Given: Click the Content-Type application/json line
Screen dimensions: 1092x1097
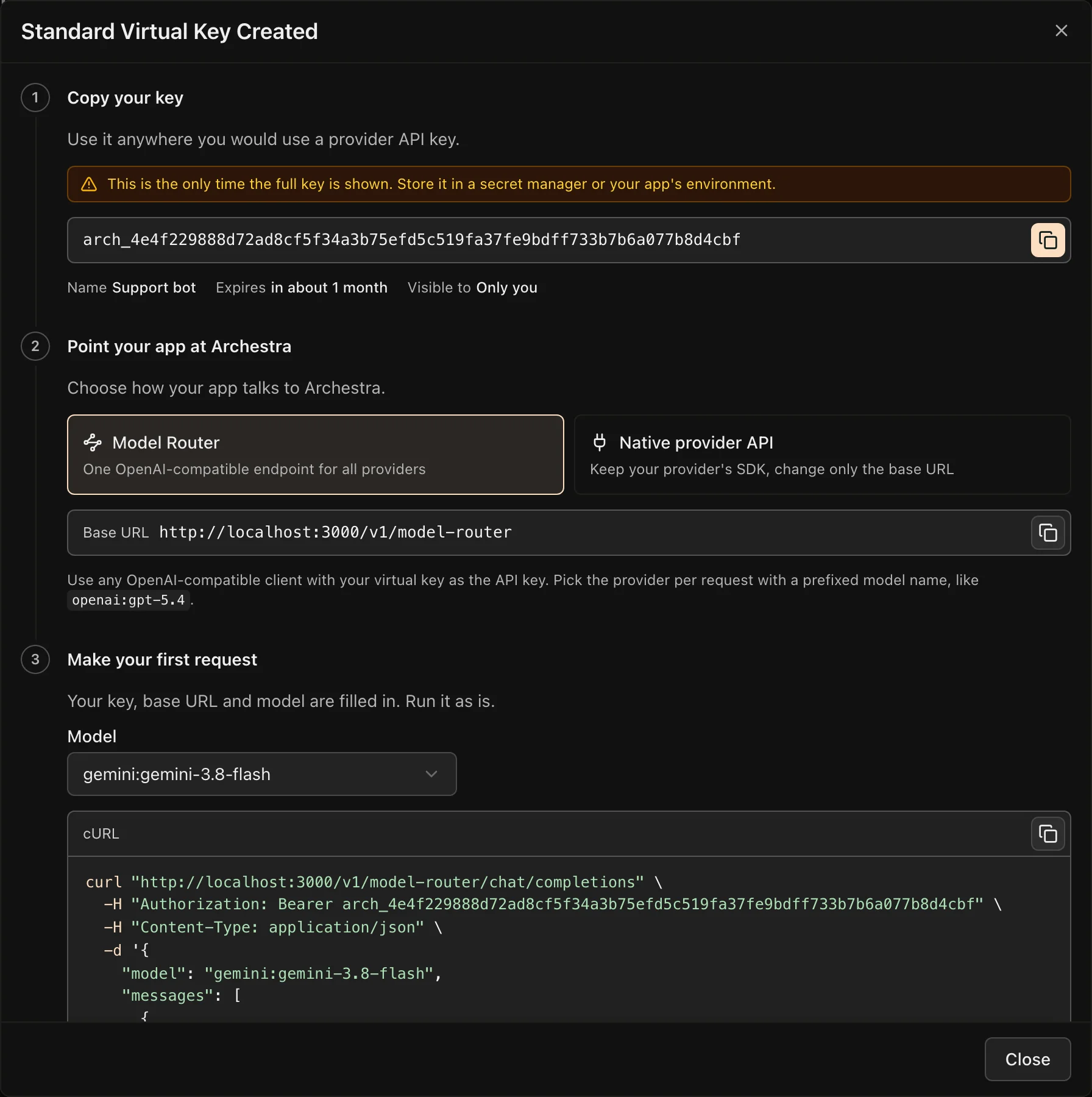Looking at the screenshot, I should pos(273,928).
